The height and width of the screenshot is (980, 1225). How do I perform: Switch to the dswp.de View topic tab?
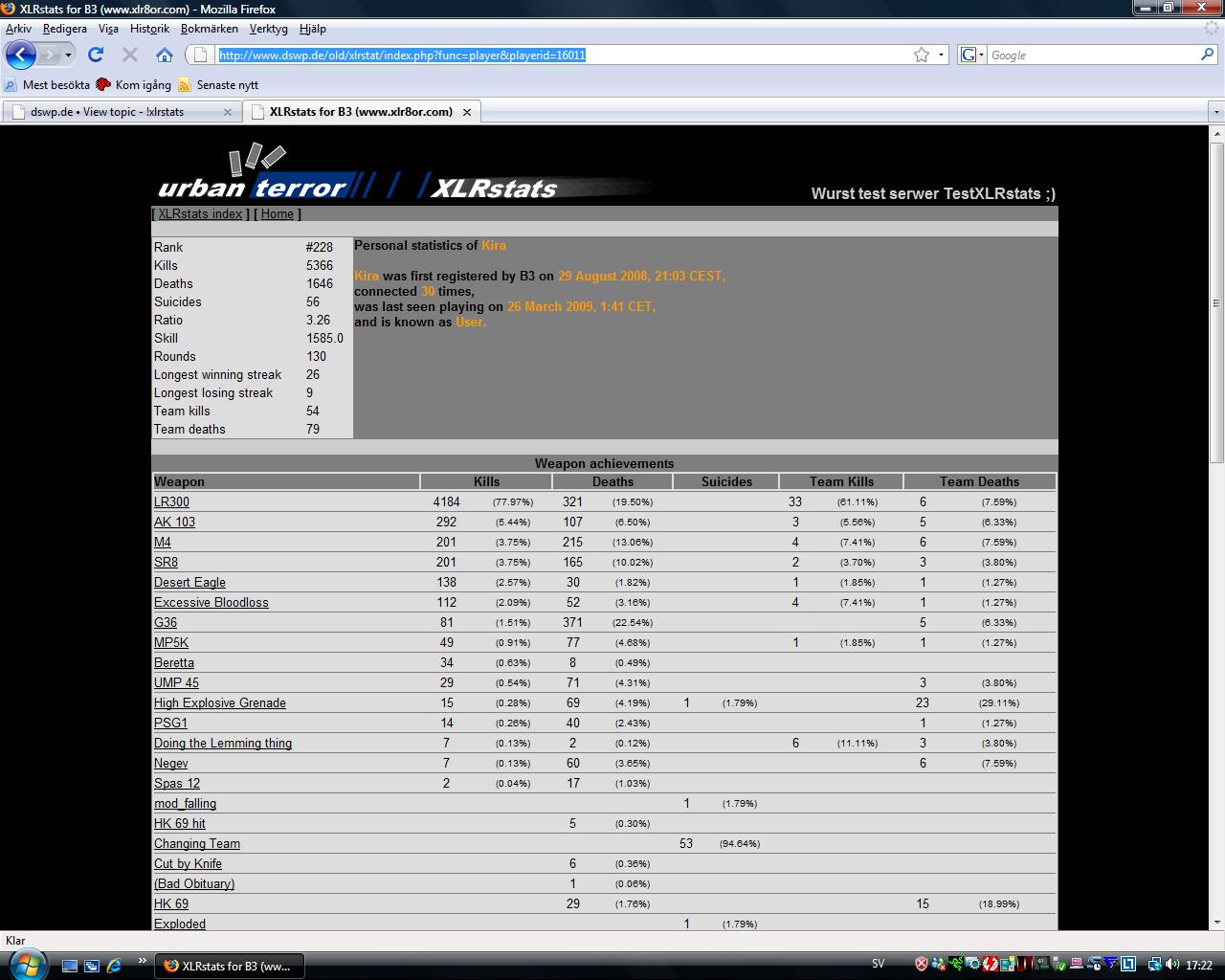tap(107, 112)
